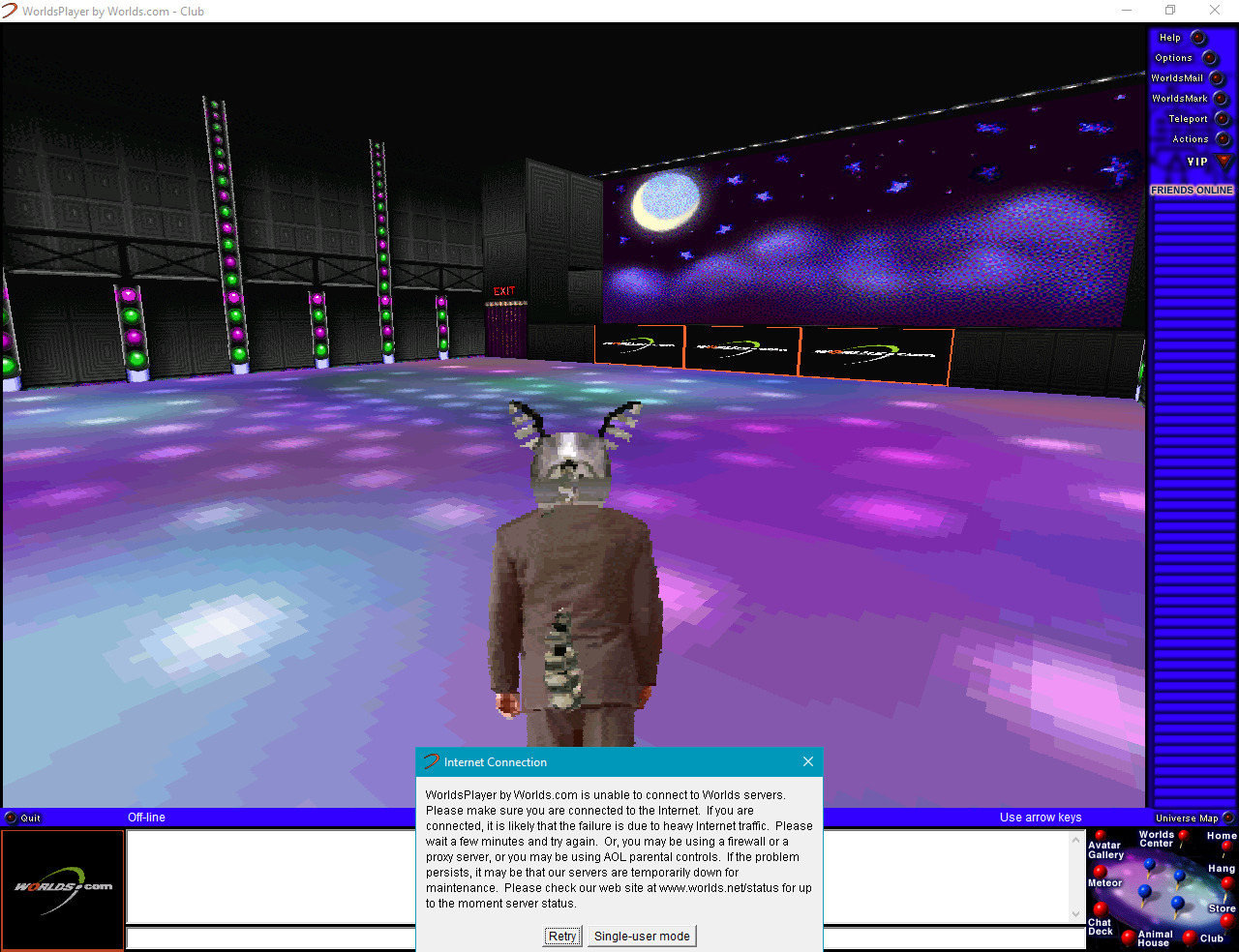Minimize the WorldsPlayer window

tap(1126, 11)
